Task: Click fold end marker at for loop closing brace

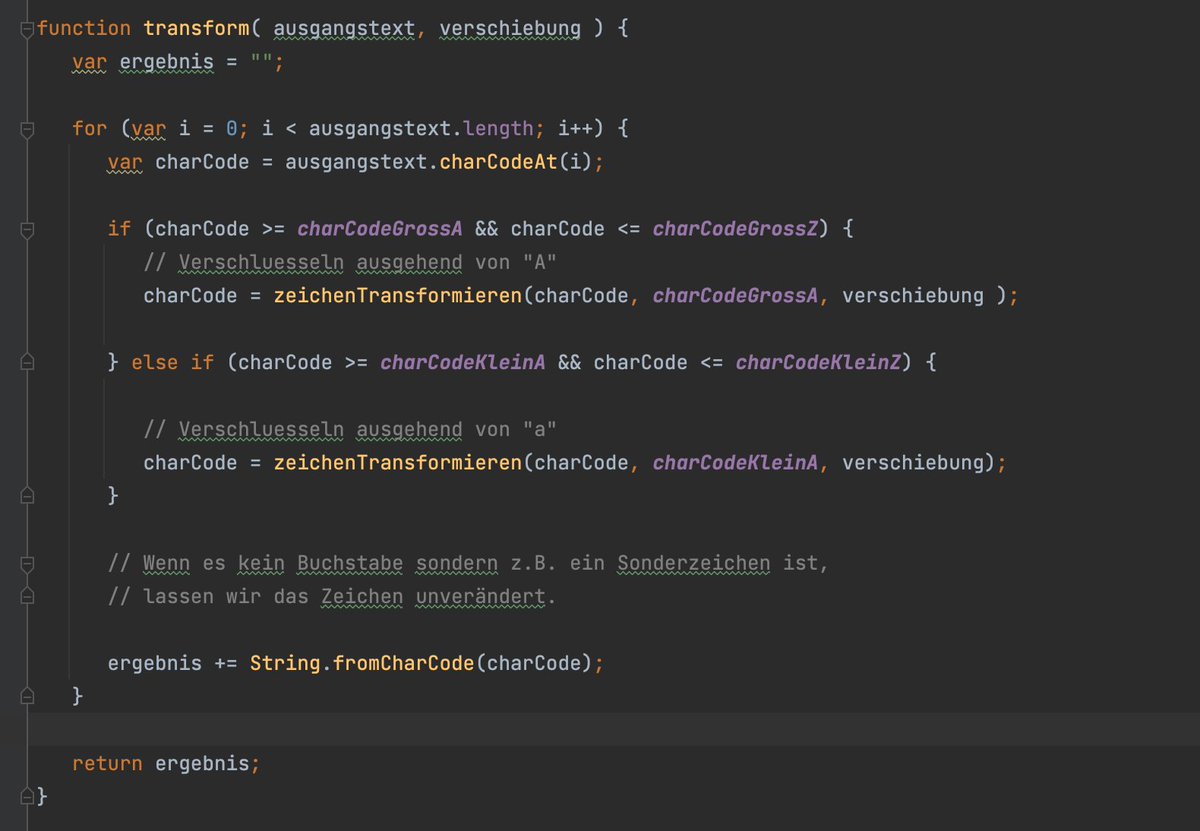Action: pos(28,696)
